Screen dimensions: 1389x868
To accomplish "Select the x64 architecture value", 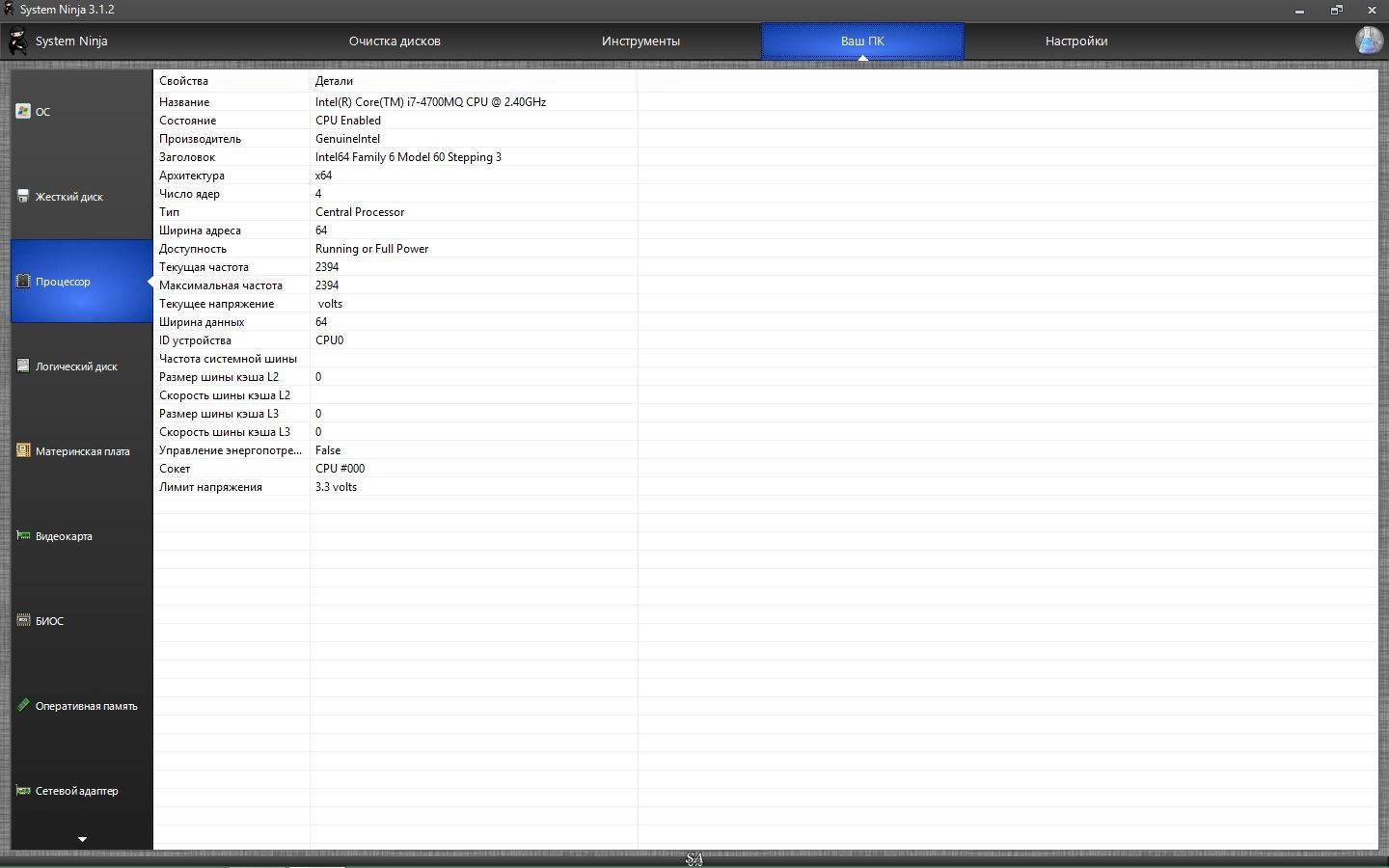I will tap(323, 176).
